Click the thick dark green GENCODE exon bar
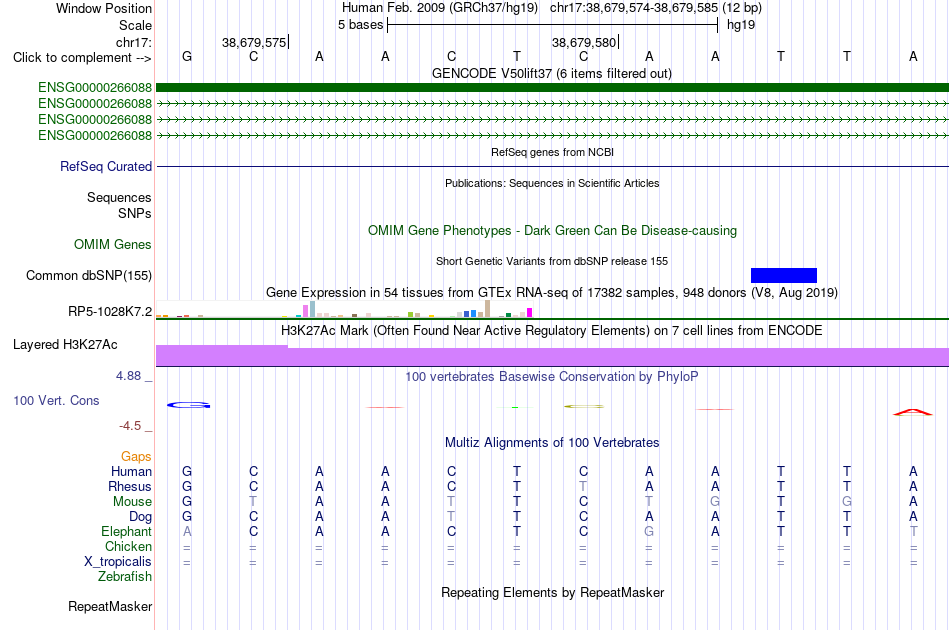 (552, 87)
